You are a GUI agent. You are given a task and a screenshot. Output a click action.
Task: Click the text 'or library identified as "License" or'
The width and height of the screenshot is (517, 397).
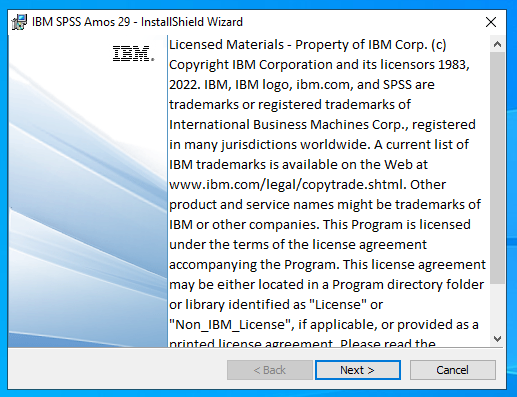tap(276, 305)
